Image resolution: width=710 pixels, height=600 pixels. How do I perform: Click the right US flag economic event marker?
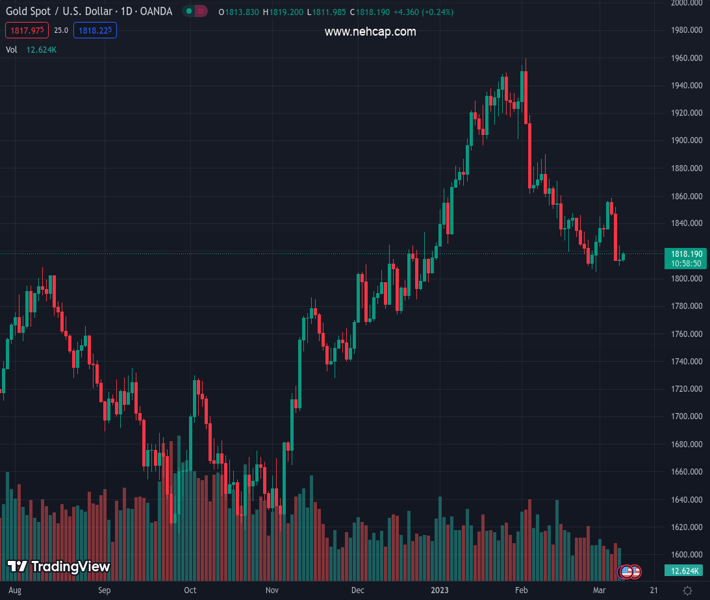point(636,571)
